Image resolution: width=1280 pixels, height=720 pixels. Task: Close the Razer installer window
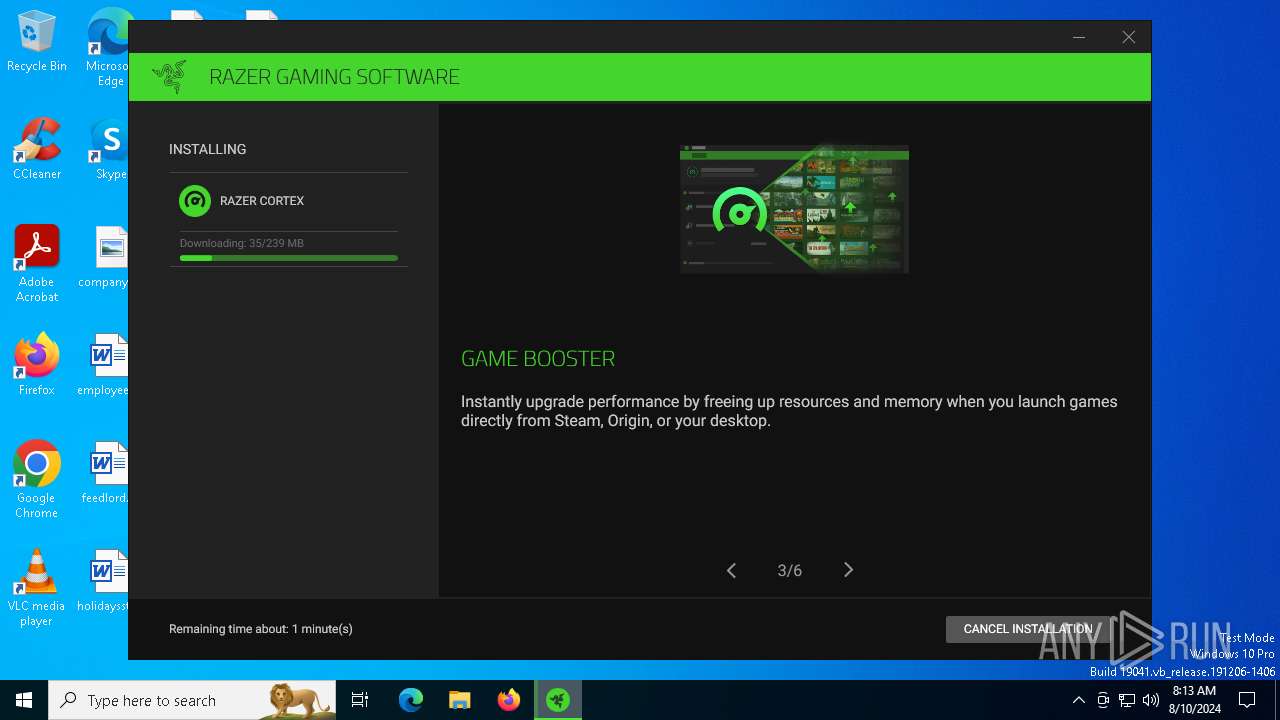[1128, 37]
